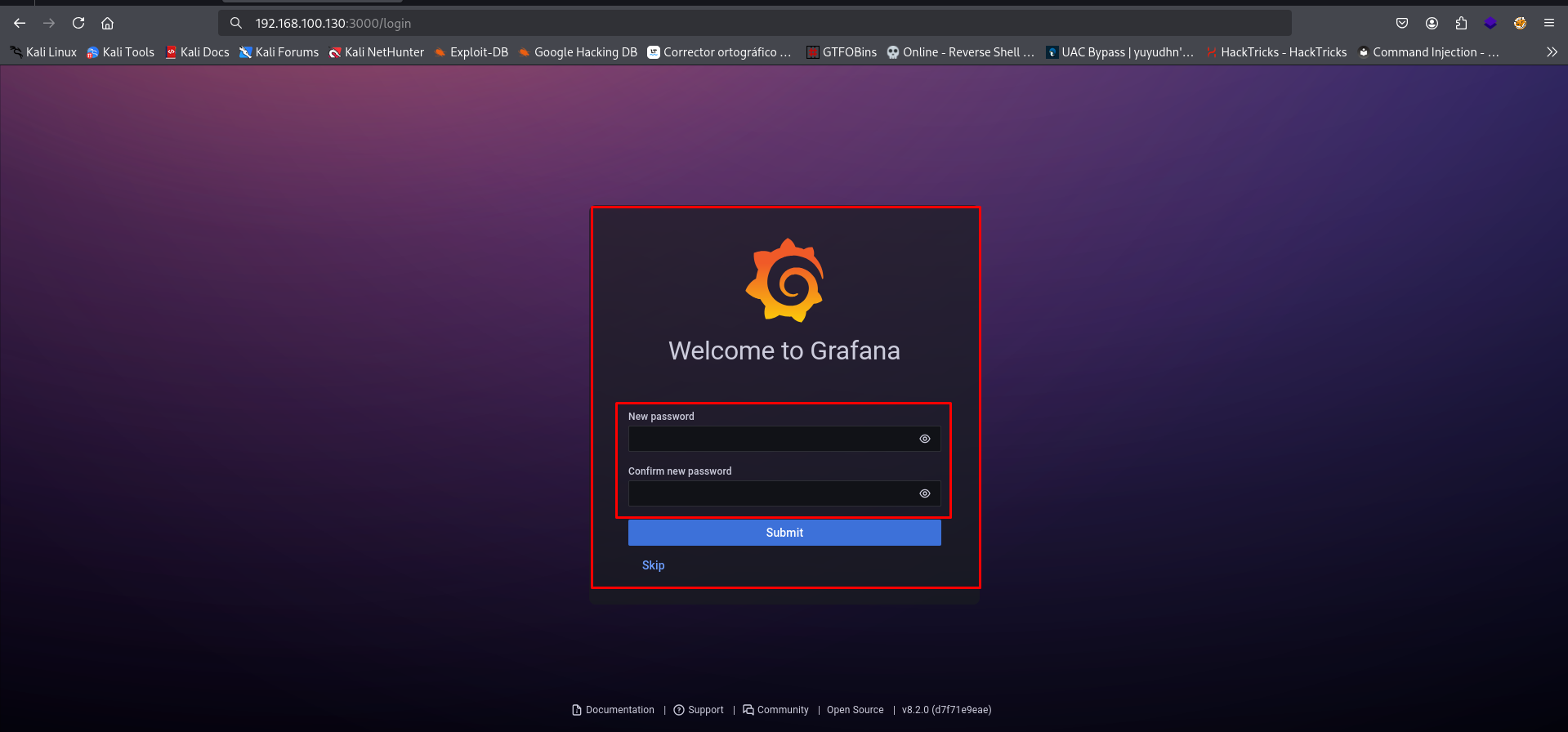Go to the browser home page

click(107, 23)
